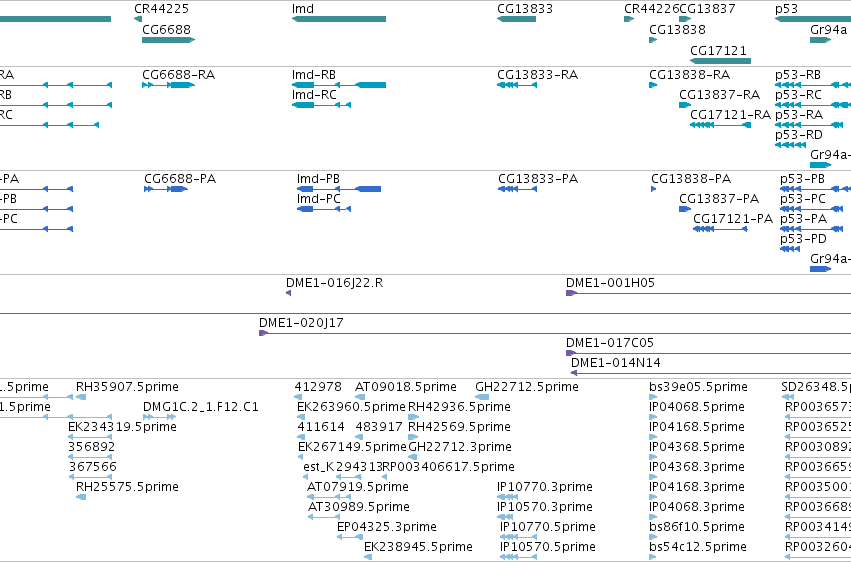
Task: Select the p53-PC protein label
Action: point(803,199)
